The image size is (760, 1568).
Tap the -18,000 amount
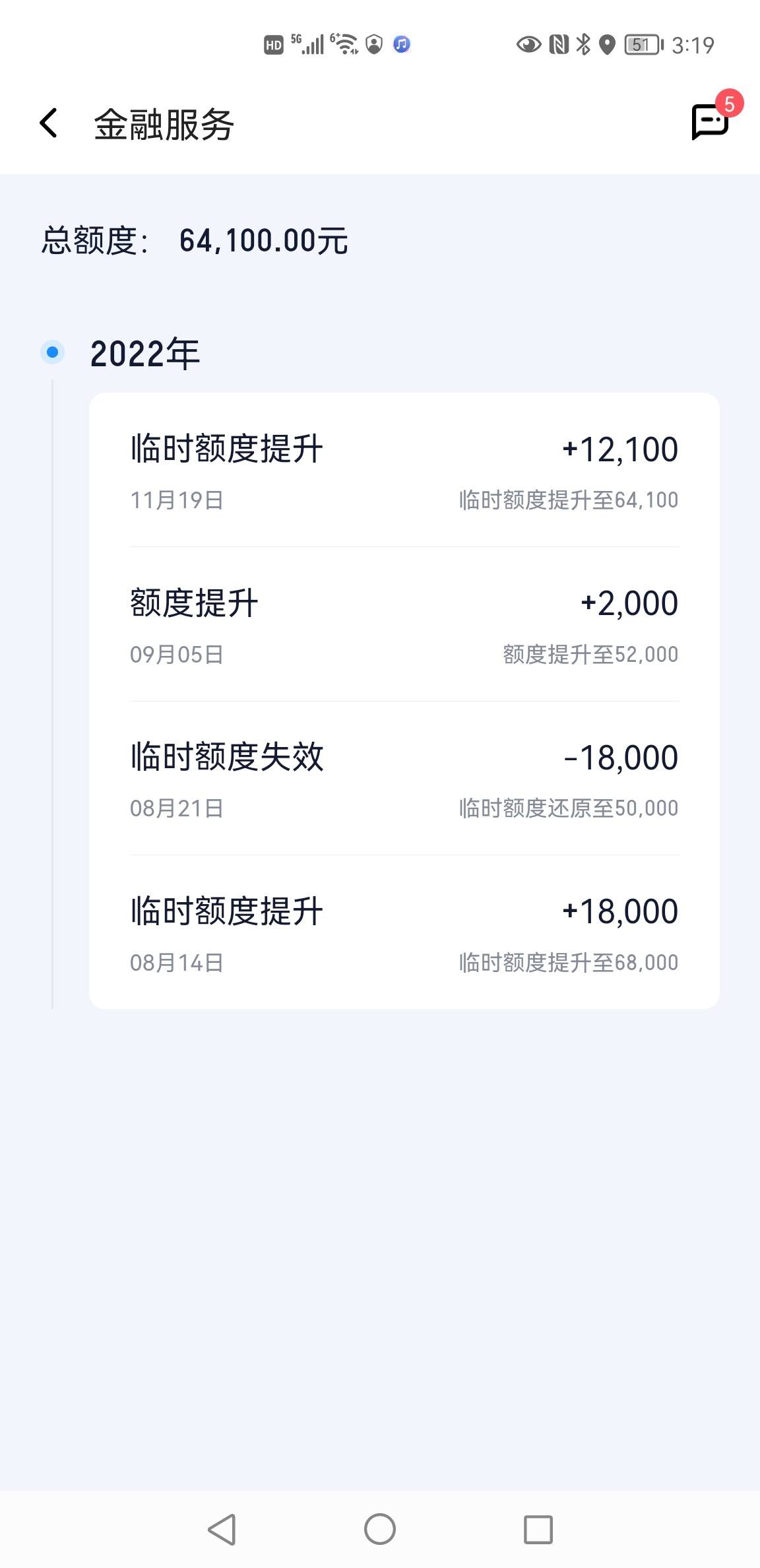(621, 758)
